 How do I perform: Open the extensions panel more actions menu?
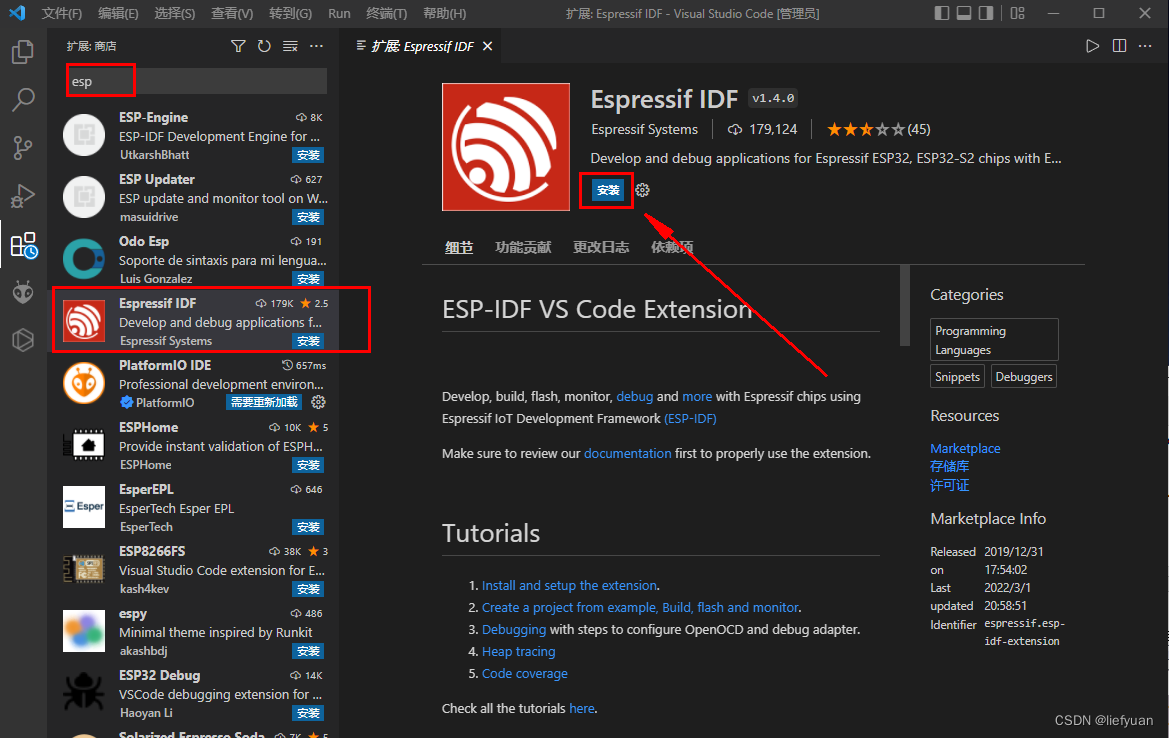pos(316,46)
